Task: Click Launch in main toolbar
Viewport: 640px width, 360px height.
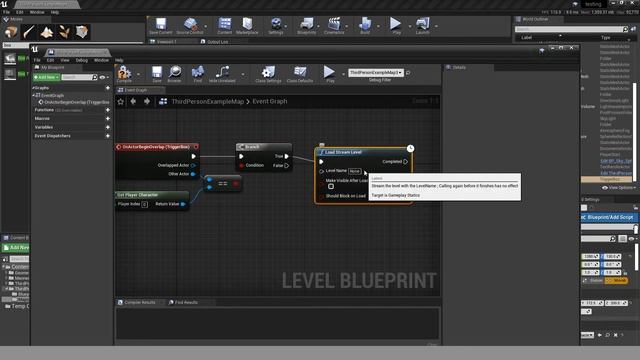Action: [x=423, y=25]
